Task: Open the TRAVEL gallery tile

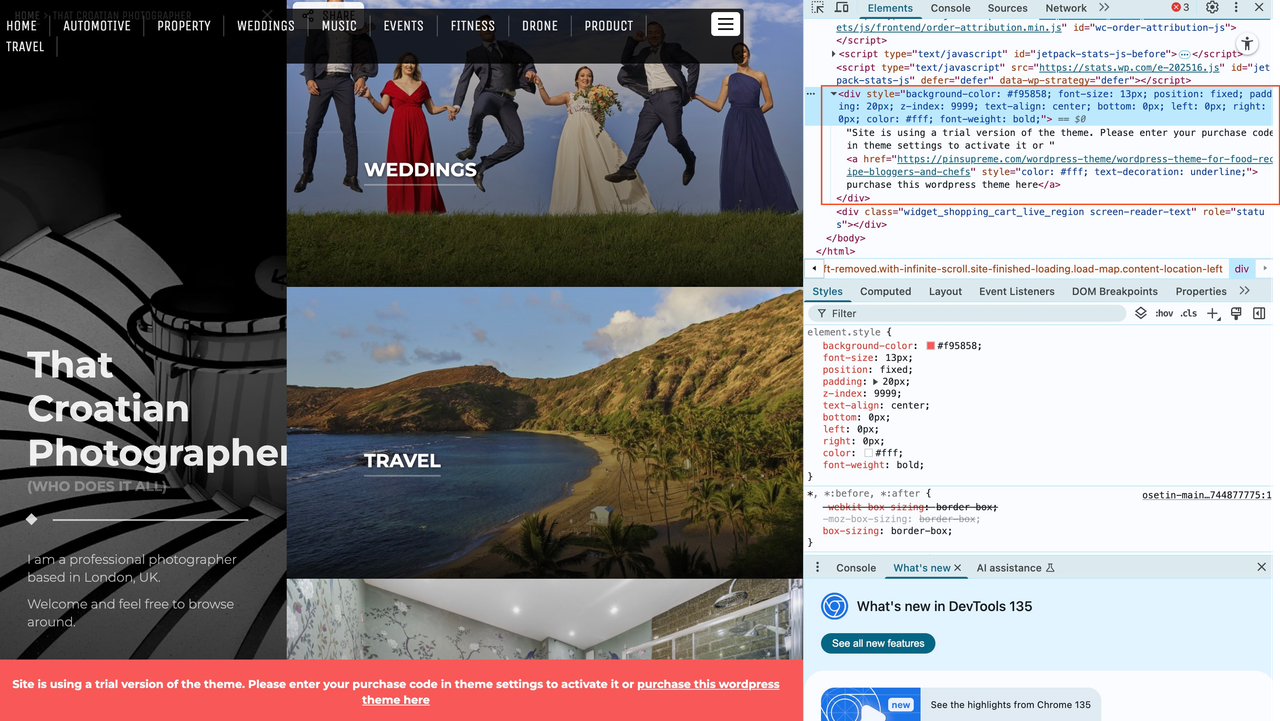Action: [544, 432]
